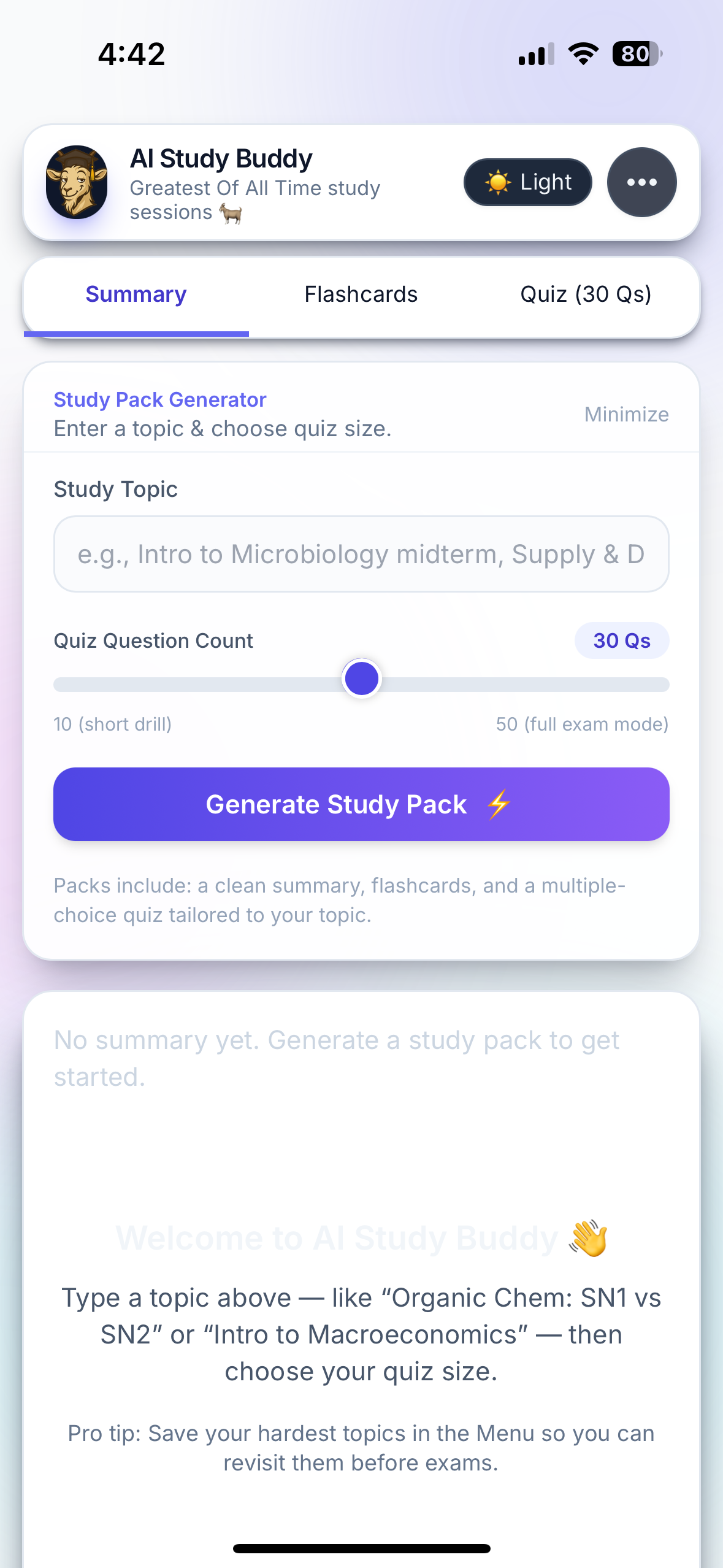The image size is (723, 1568).
Task: Switch to the Flashcards tab
Action: 360,294
